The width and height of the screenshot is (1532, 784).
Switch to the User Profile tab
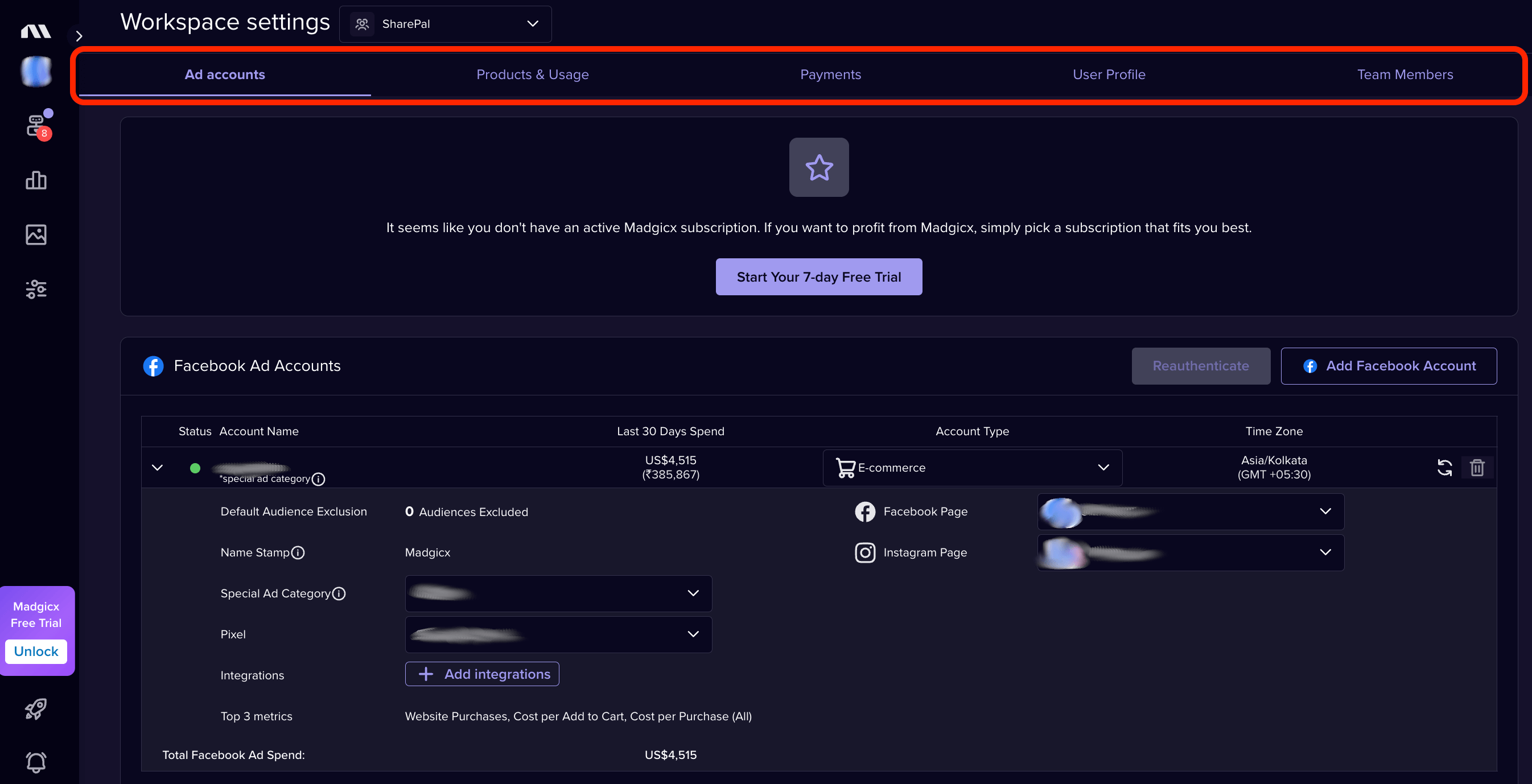[1109, 75]
